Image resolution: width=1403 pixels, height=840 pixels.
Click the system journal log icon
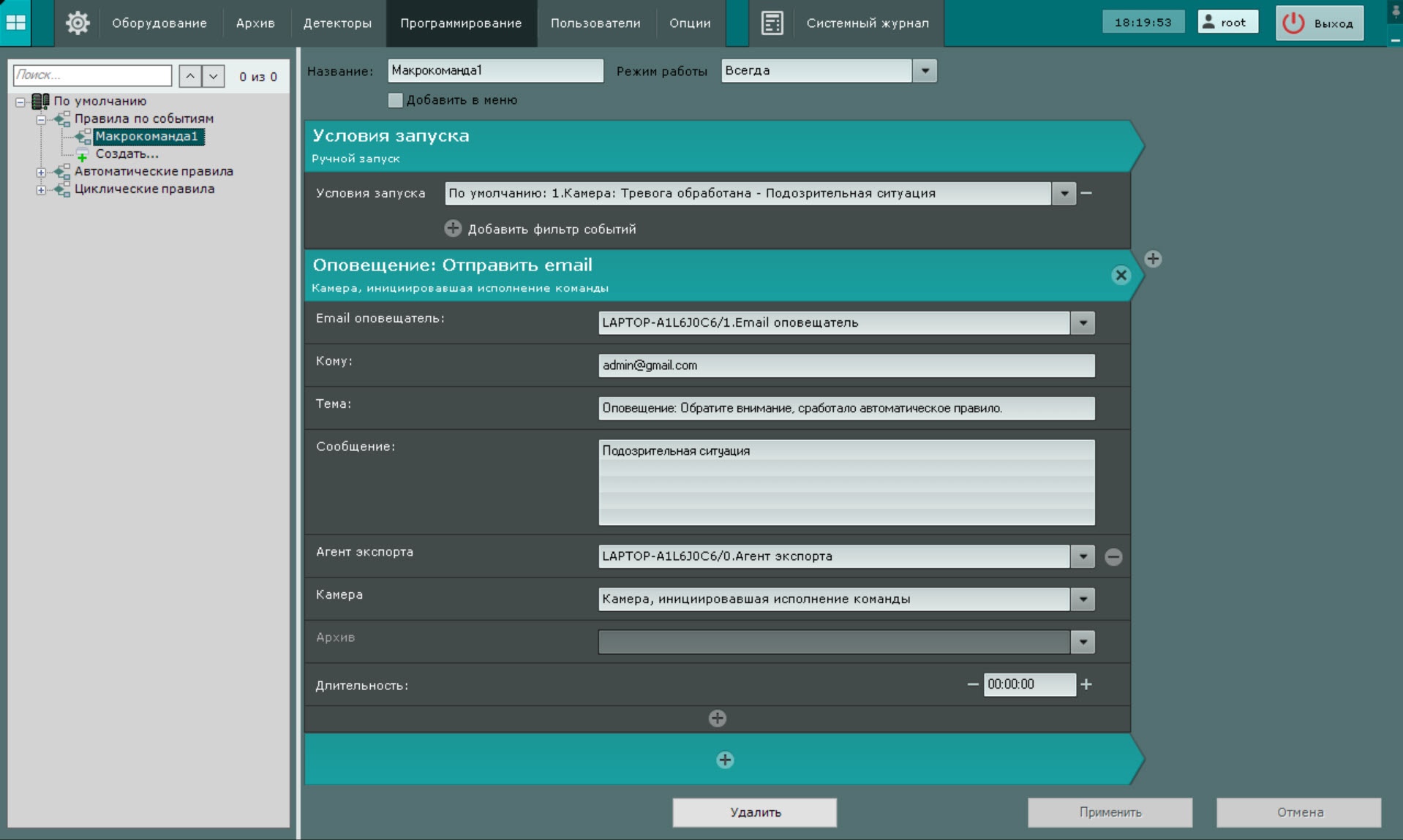(x=772, y=23)
